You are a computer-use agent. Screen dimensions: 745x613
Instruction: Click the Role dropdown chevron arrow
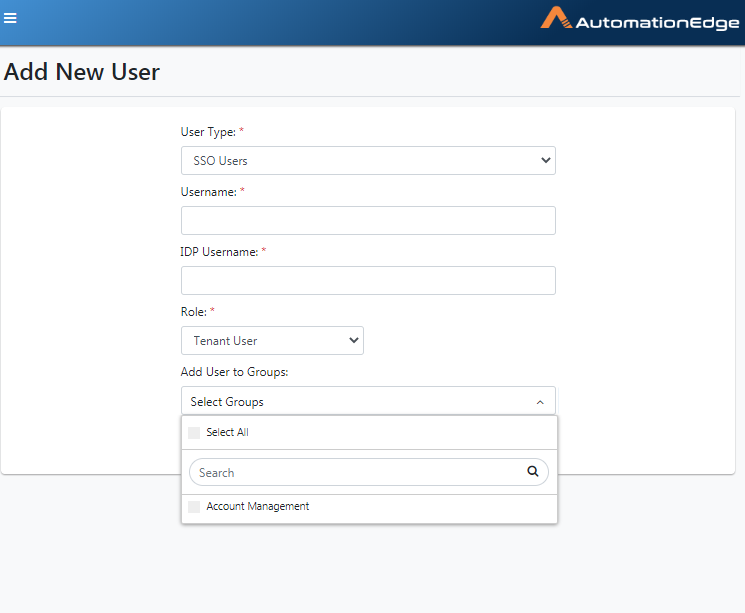[353, 340]
